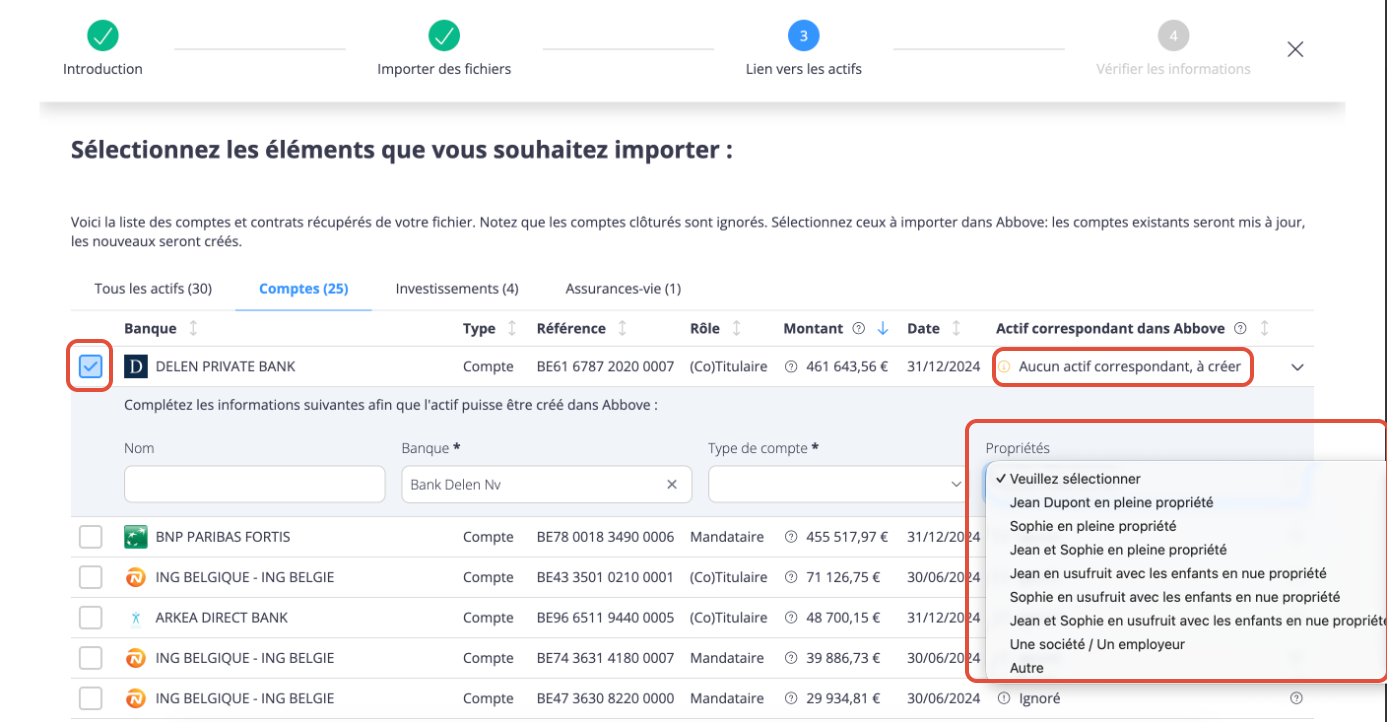Uncheck the Delen Private Bank checkbox
Image resolution: width=1387 pixels, height=722 pixels.
pos(91,367)
